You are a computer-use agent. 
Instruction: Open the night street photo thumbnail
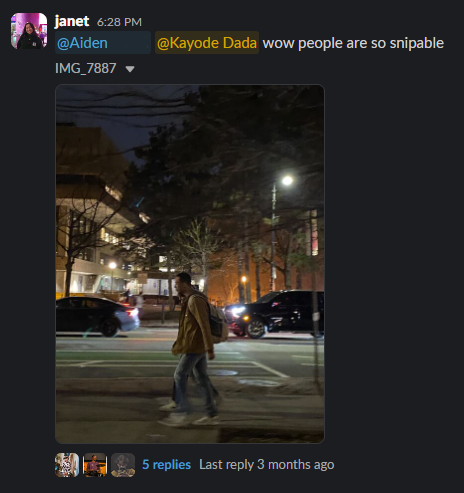[x=190, y=264]
